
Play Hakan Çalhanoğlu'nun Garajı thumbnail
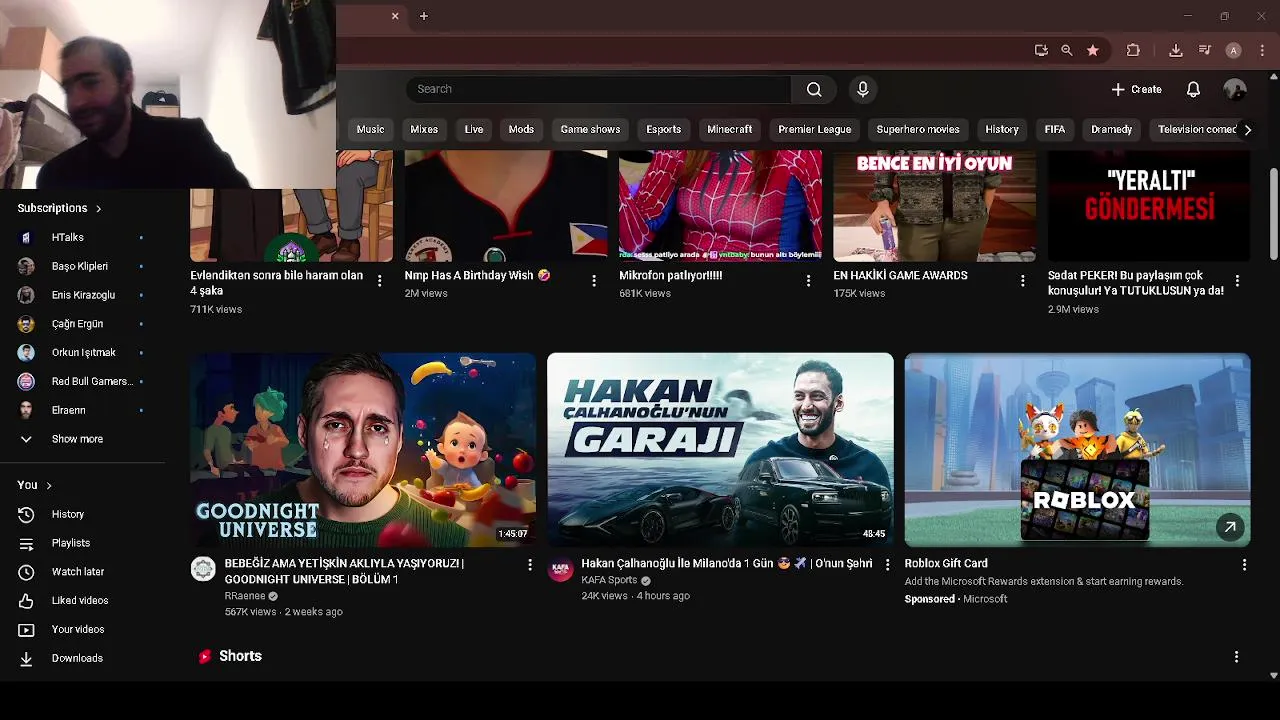point(720,450)
